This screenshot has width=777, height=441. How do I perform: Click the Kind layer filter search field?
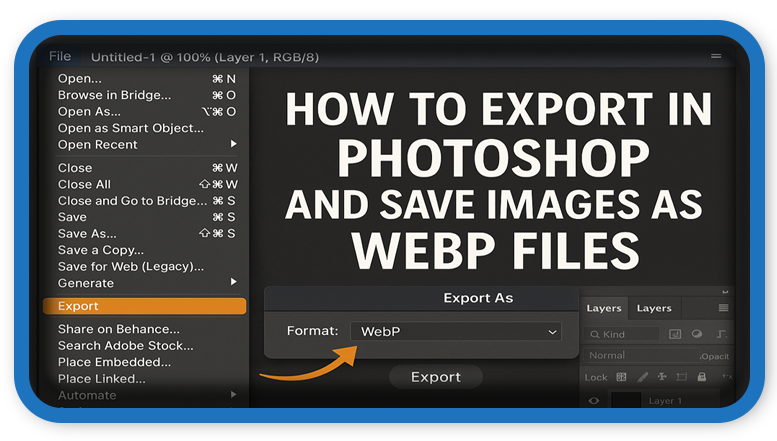tap(622, 334)
